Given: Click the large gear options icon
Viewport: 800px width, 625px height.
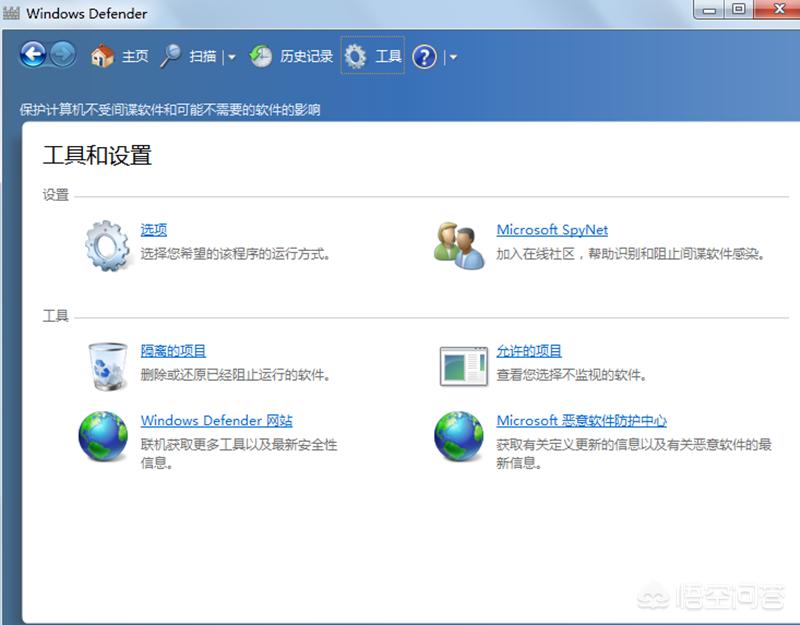Looking at the screenshot, I should [108, 244].
